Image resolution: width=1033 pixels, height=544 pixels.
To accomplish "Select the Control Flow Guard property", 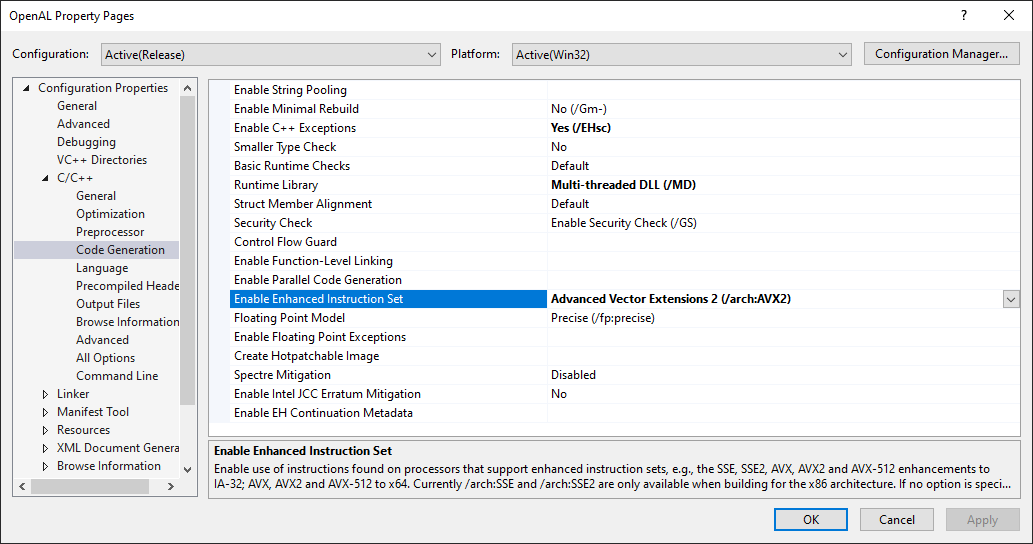I will tap(285, 242).
